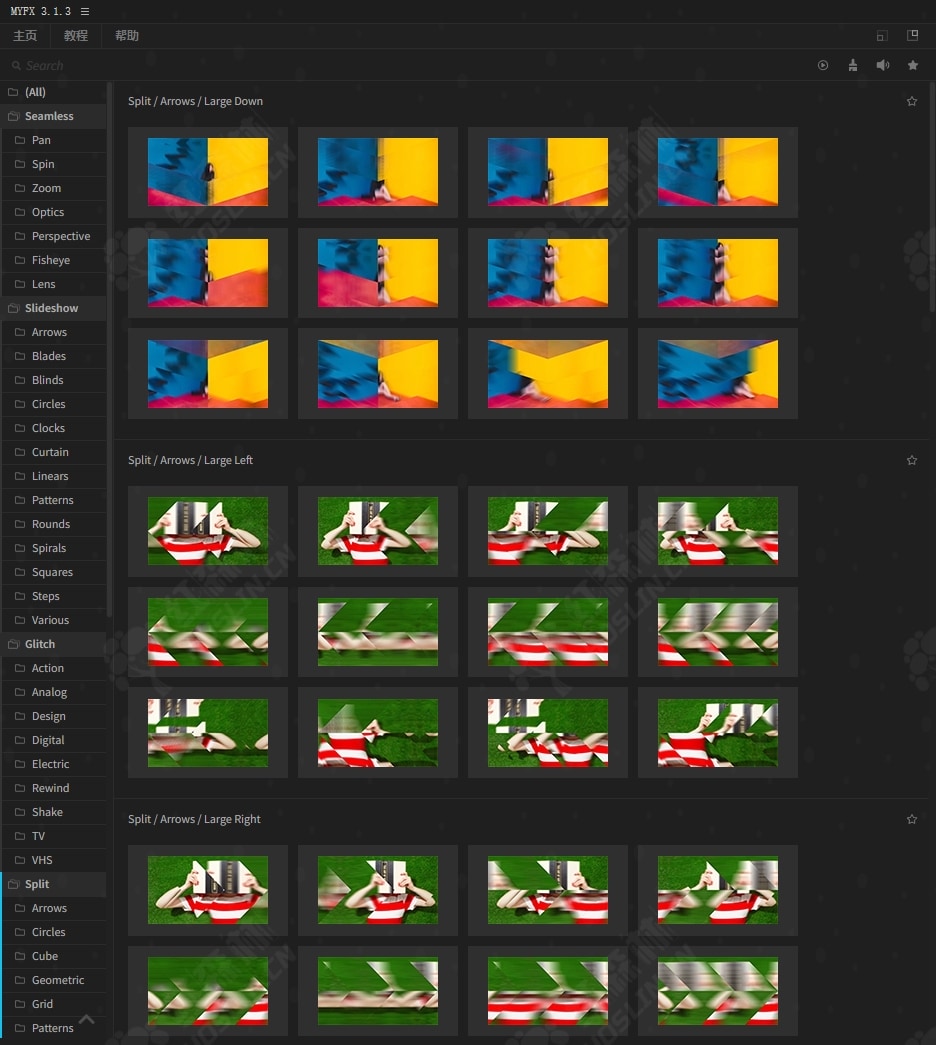936x1045 pixels.
Task: Select first thumbnail of Large Left preset
Action: click(208, 531)
